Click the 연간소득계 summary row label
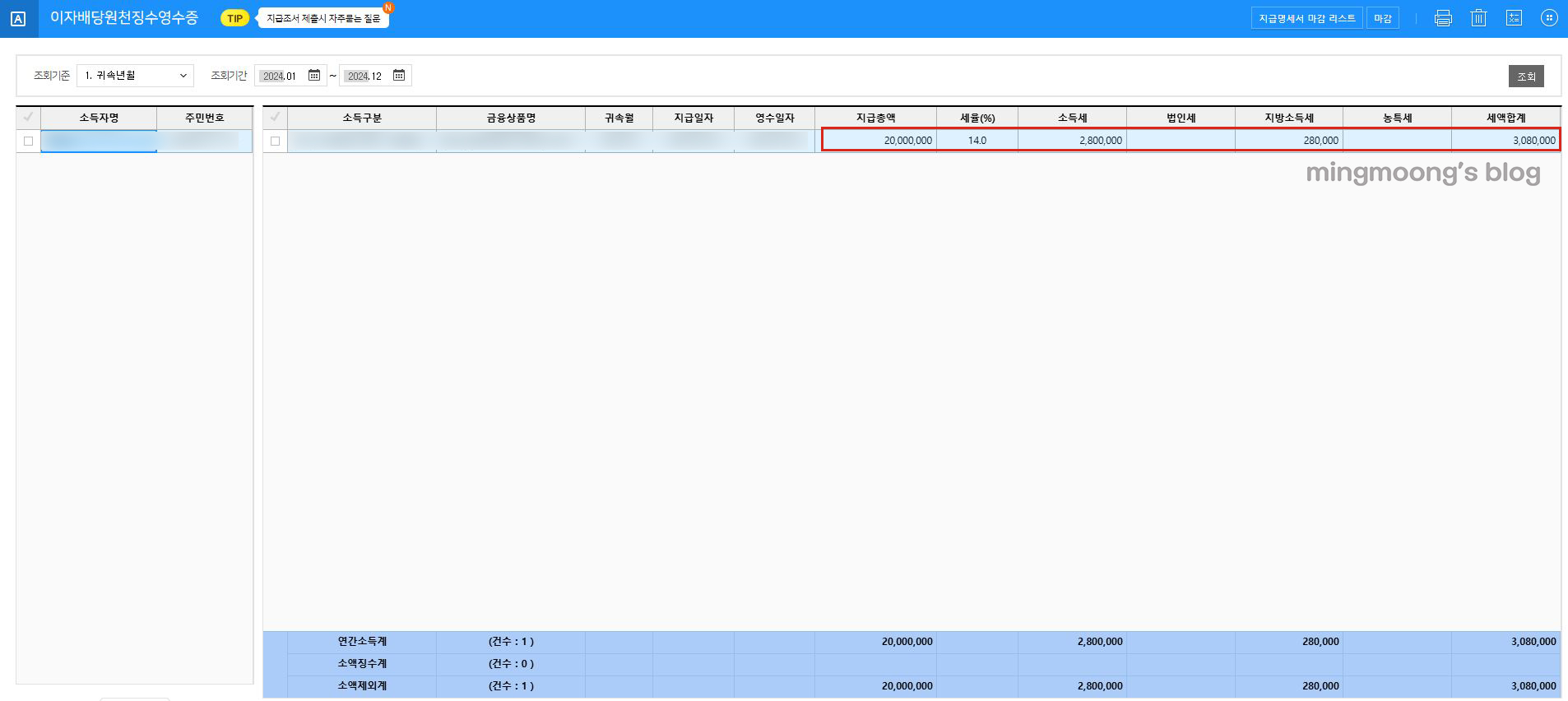Image resolution: width=1568 pixels, height=701 pixels. (362, 642)
